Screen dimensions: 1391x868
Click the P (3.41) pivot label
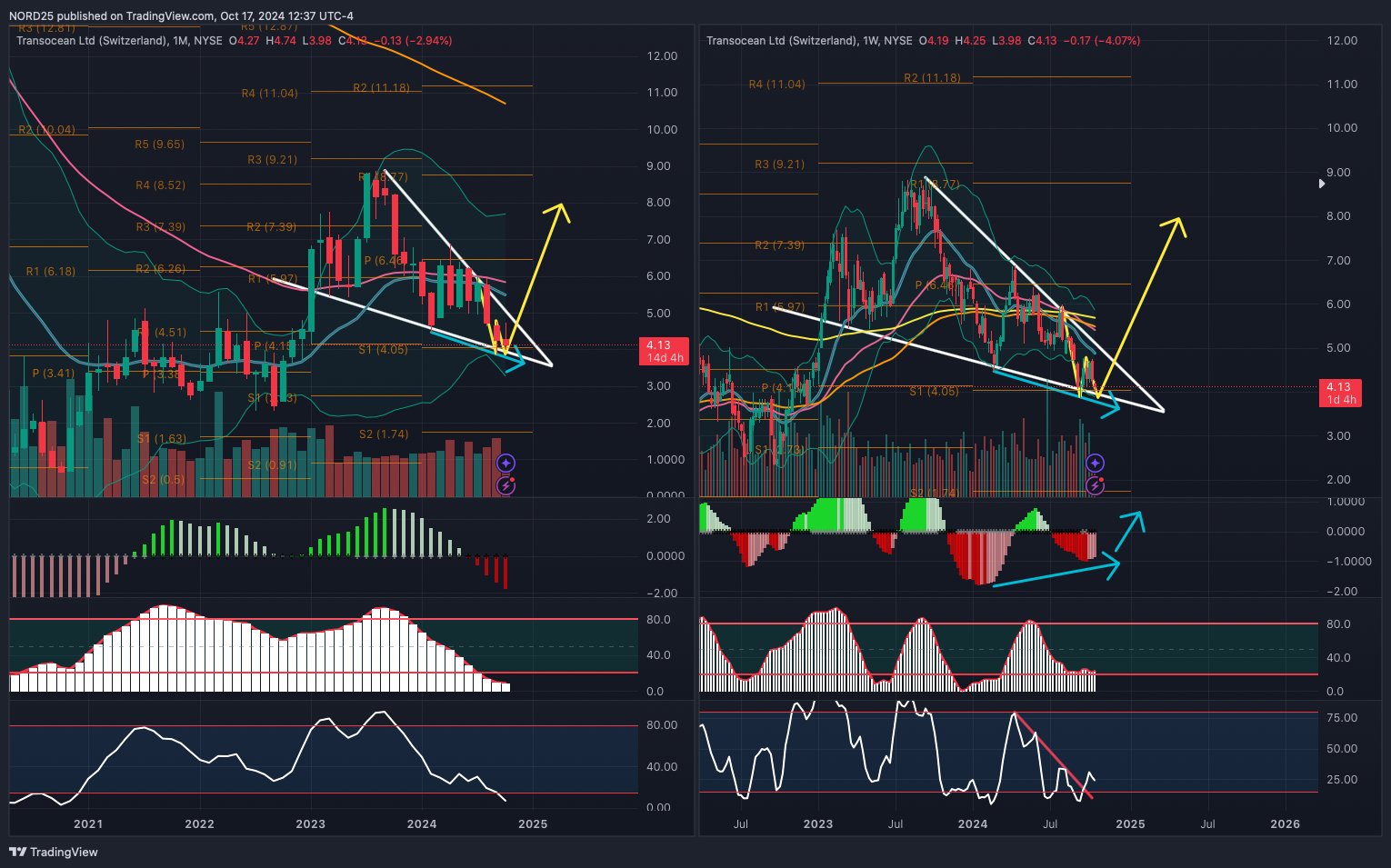point(54,374)
